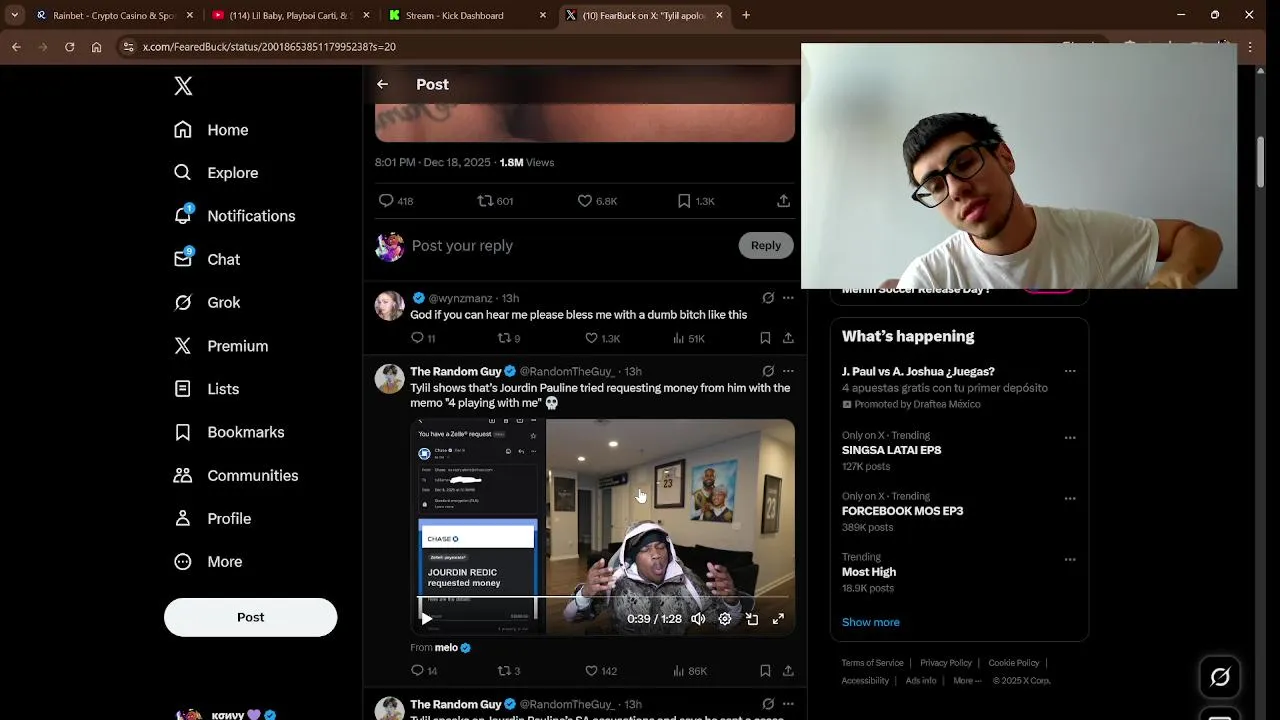Click the Bookmarks icon in sidebar
Screen dimensions: 1280x720
pyautogui.click(x=183, y=432)
